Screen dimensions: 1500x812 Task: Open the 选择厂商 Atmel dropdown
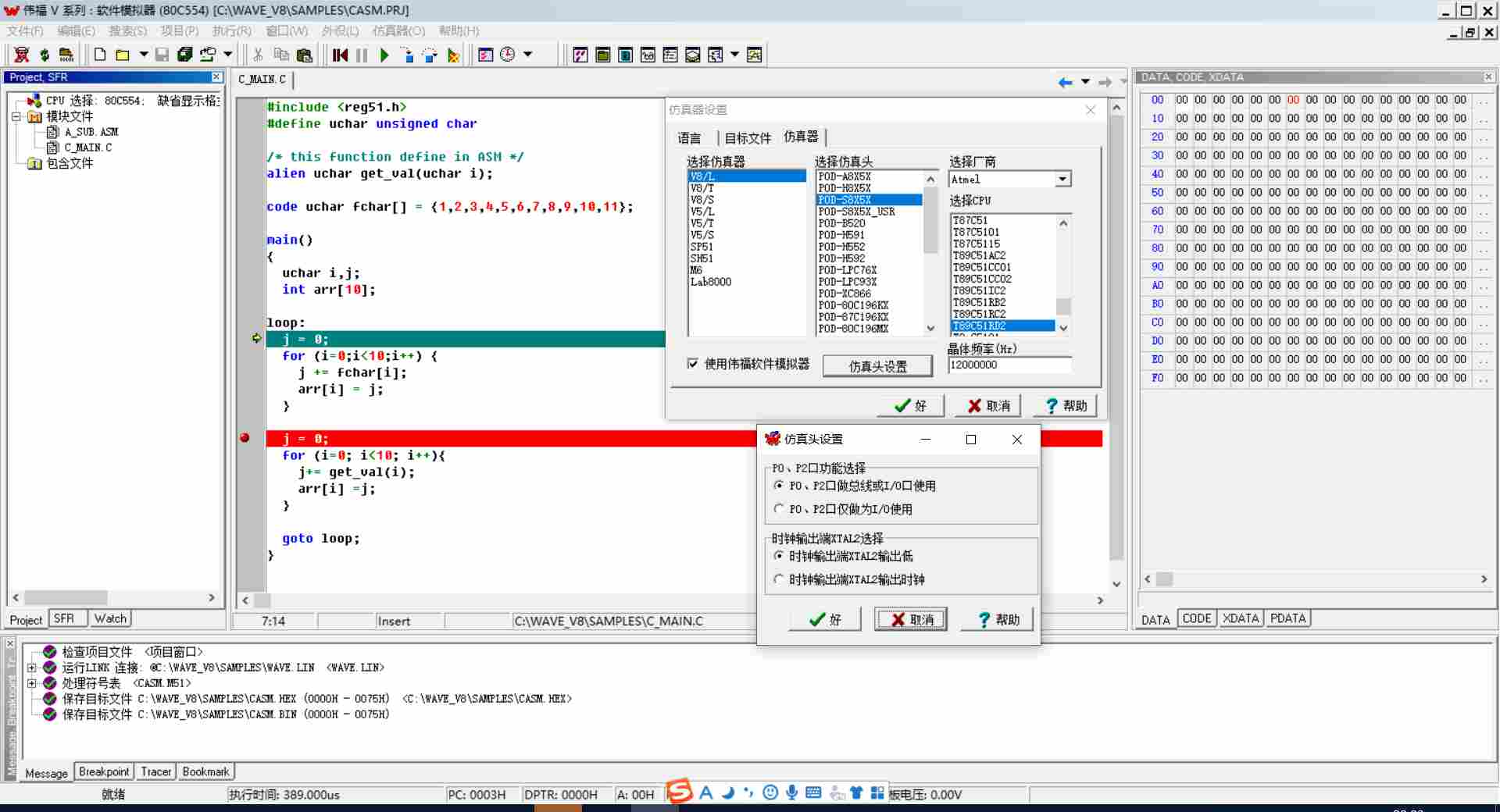pos(1062,180)
